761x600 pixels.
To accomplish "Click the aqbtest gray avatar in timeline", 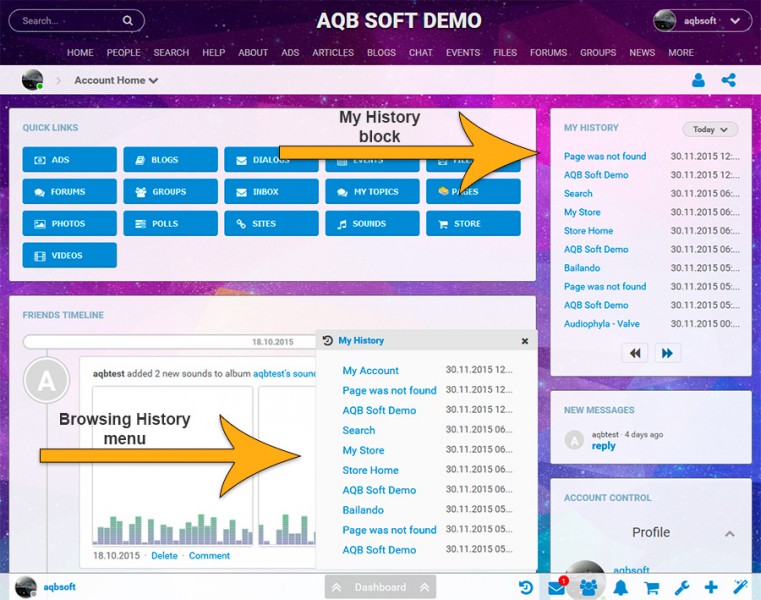I will tap(47, 380).
